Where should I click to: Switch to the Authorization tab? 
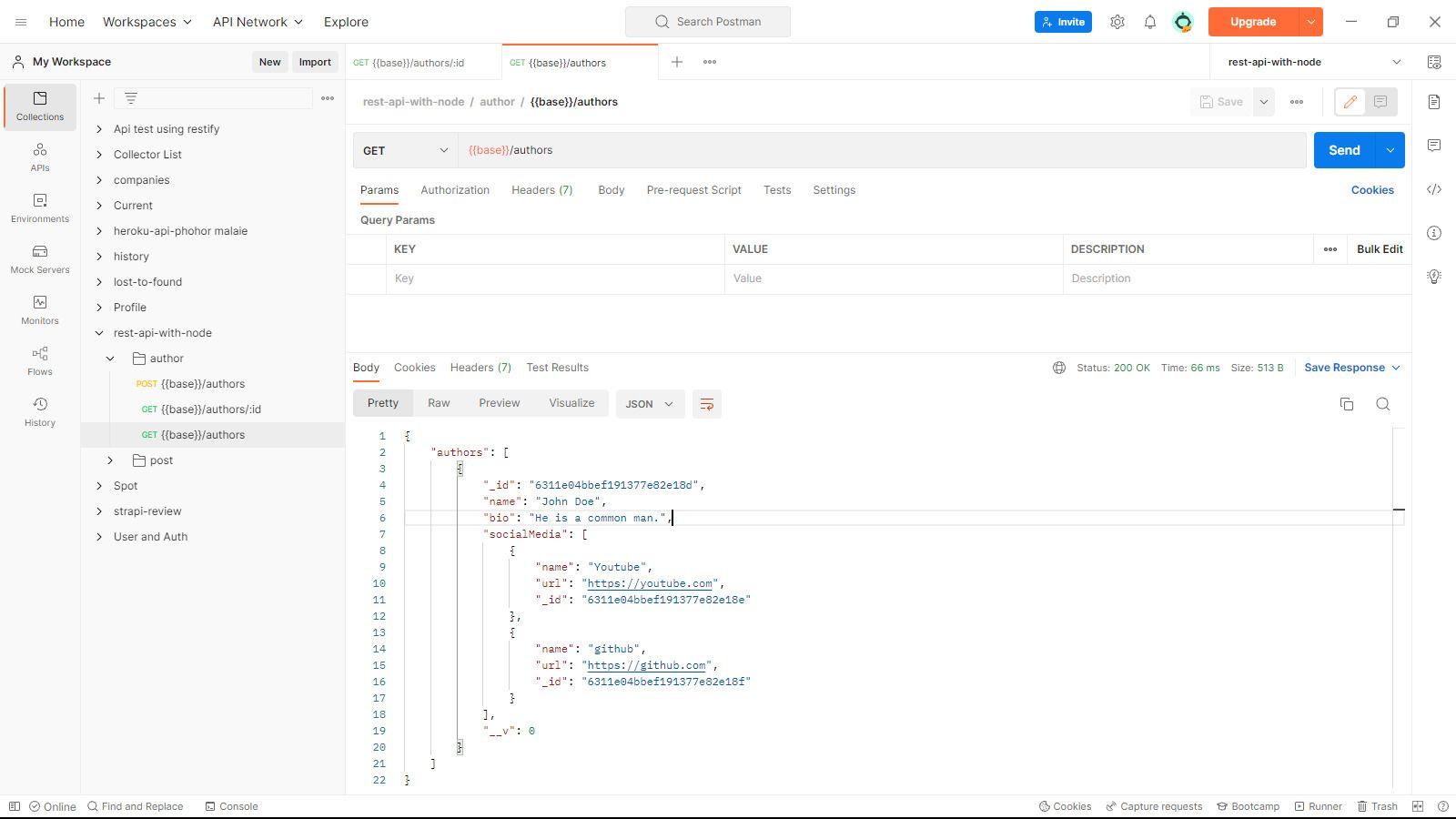pyautogui.click(x=455, y=190)
